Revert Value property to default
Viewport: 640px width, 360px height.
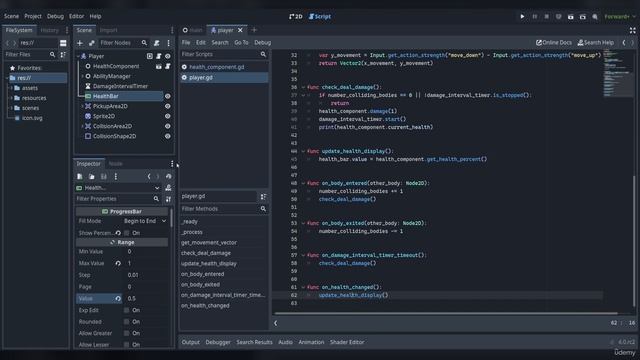tap(118, 298)
